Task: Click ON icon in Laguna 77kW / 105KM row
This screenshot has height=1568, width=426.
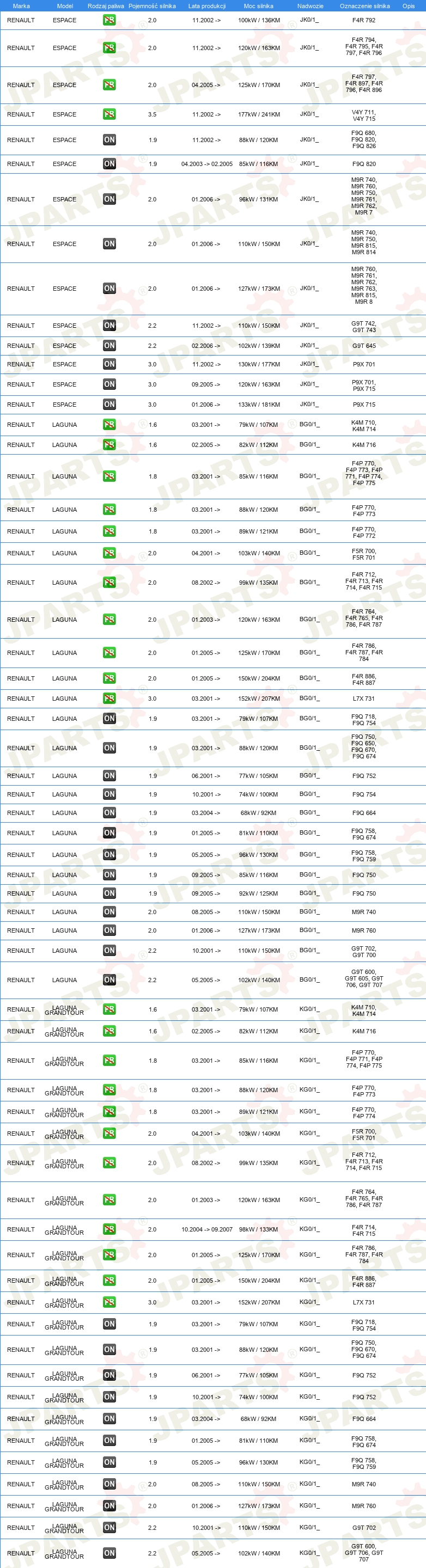Action: [x=109, y=775]
